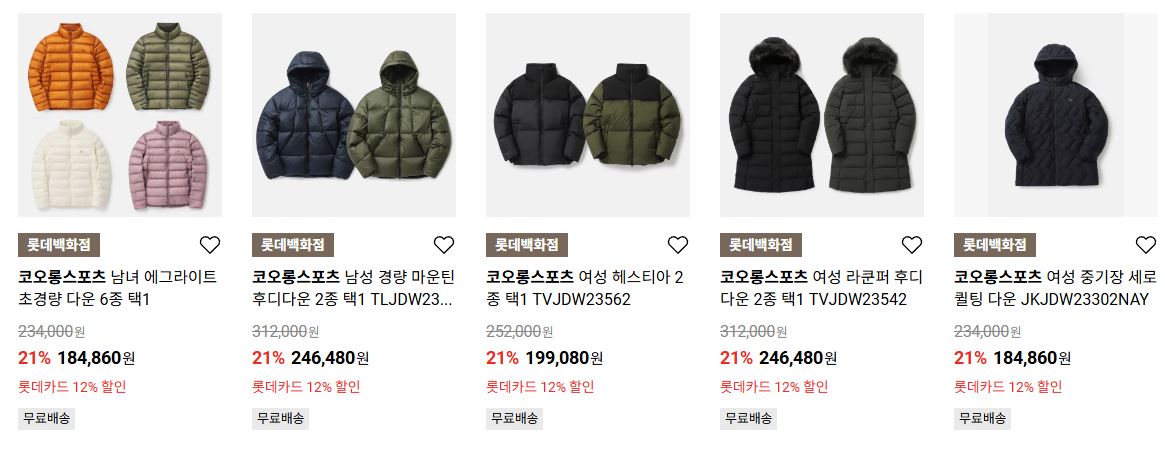Toggle wishlist heart for the Raccoon Fur hooded down

912,244
